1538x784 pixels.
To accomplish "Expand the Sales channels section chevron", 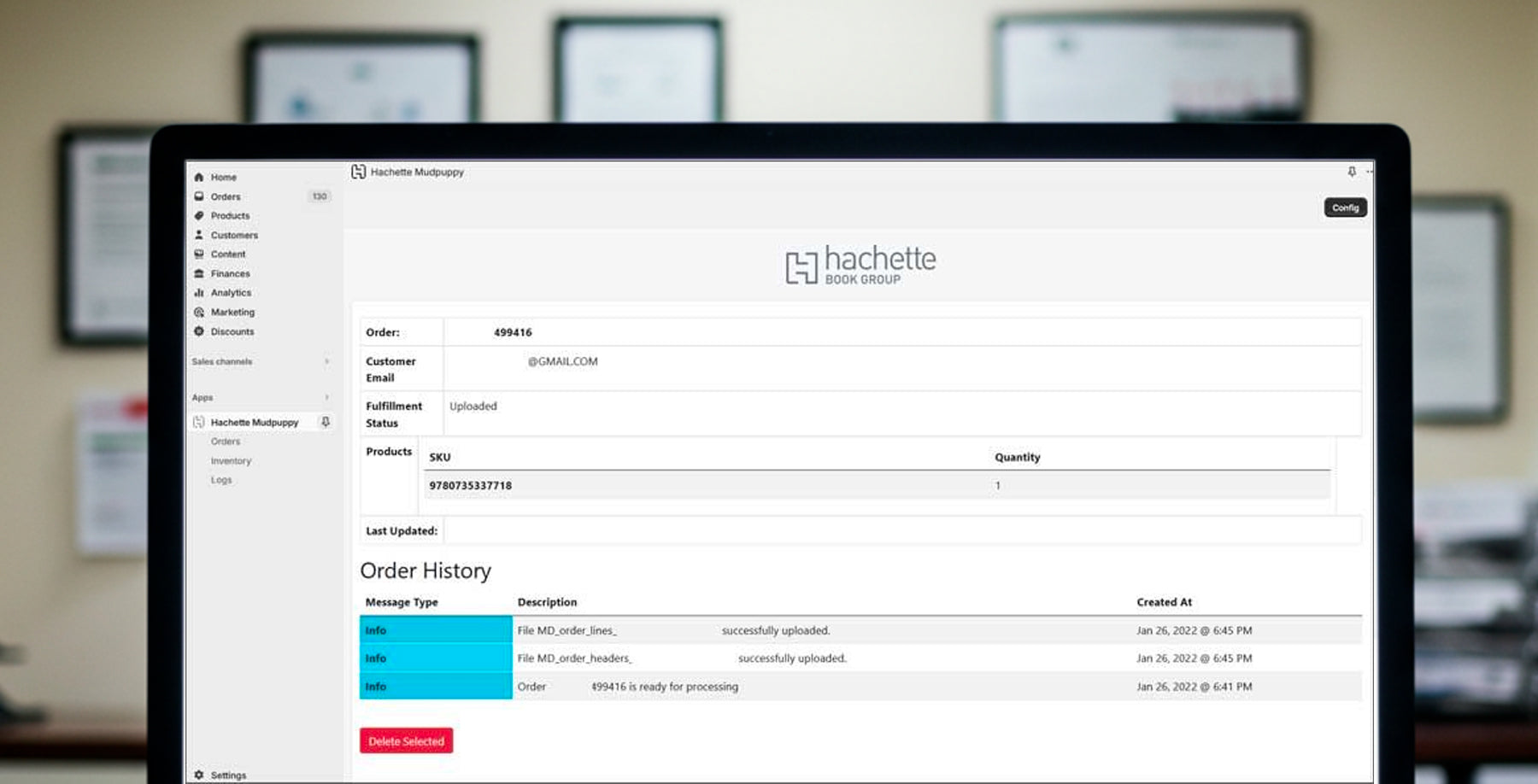I will (x=326, y=361).
